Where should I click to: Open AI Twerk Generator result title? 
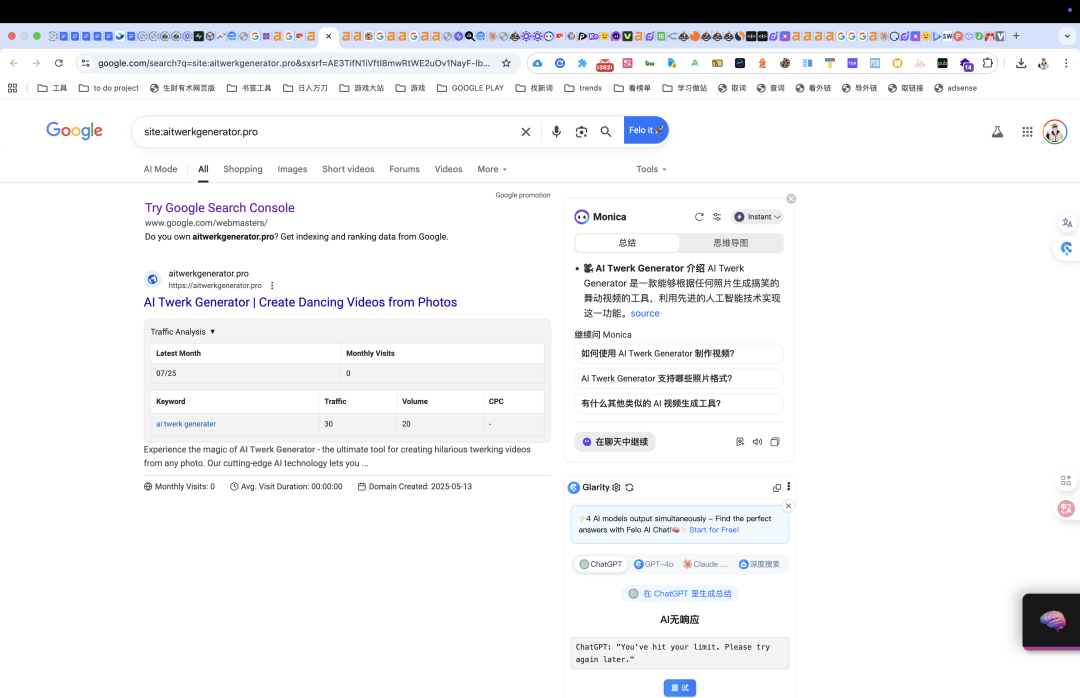tap(300, 302)
